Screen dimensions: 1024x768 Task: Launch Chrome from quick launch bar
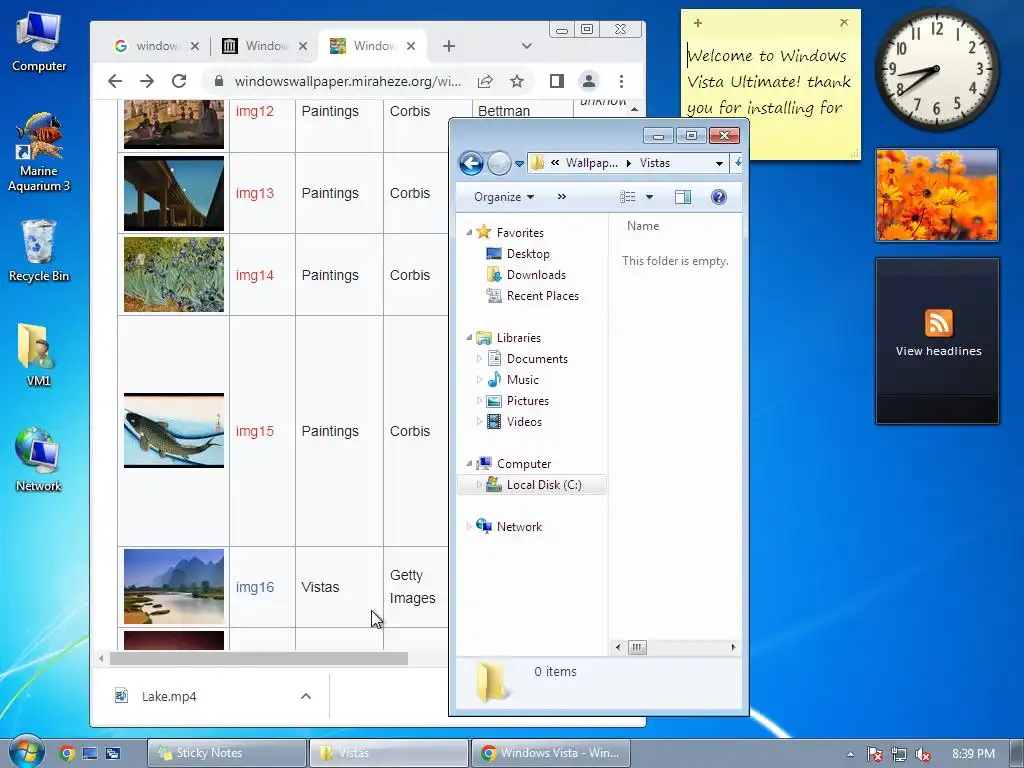pos(67,753)
